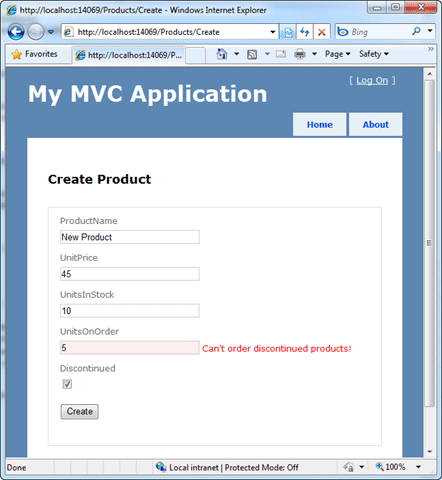Click the vertical scrollbar thumb
The height and width of the screenshot is (480, 442).
(430, 243)
